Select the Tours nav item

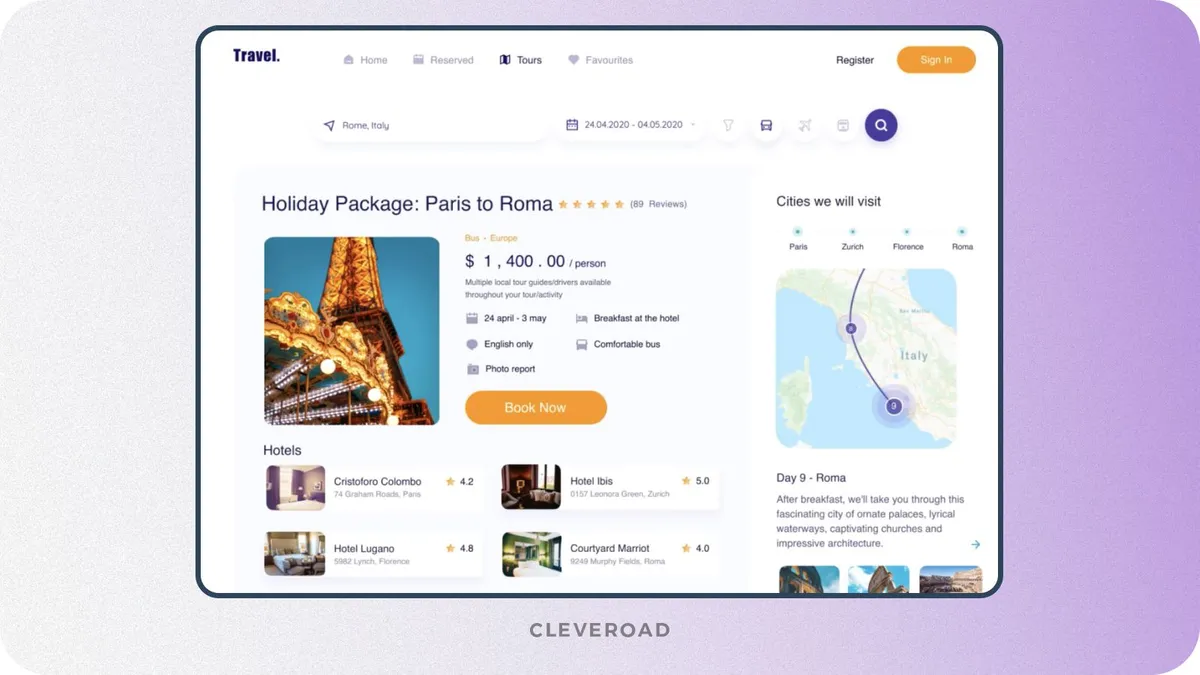point(521,60)
